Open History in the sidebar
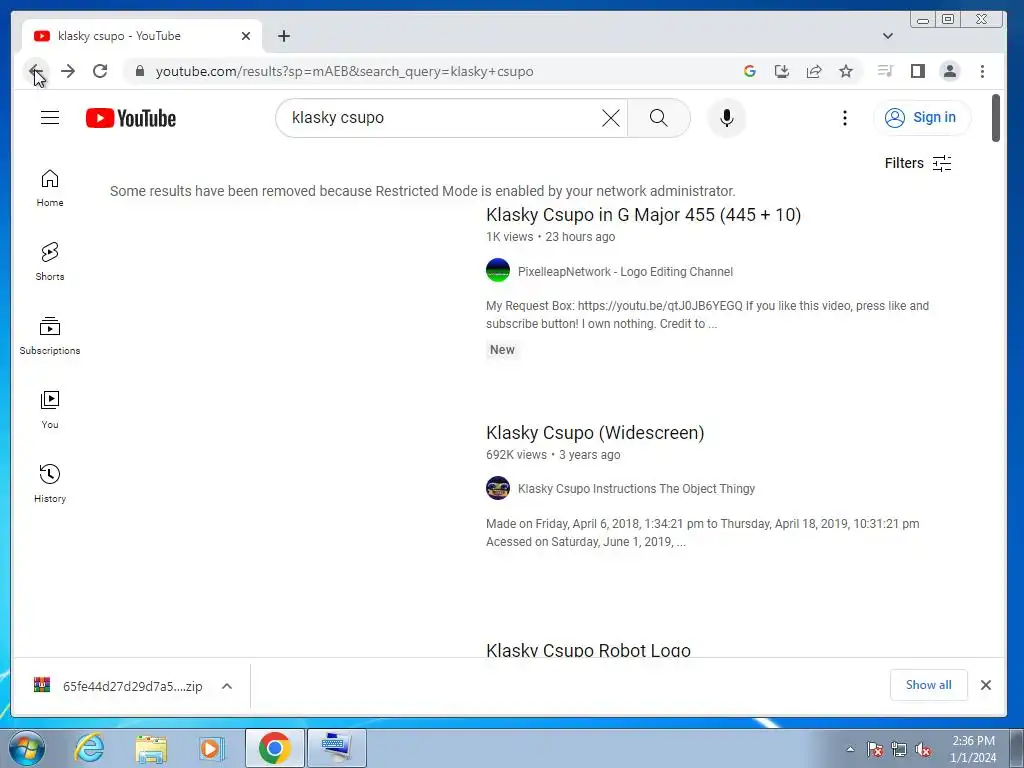Viewport: 1024px width, 768px height. (x=50, y=484)
